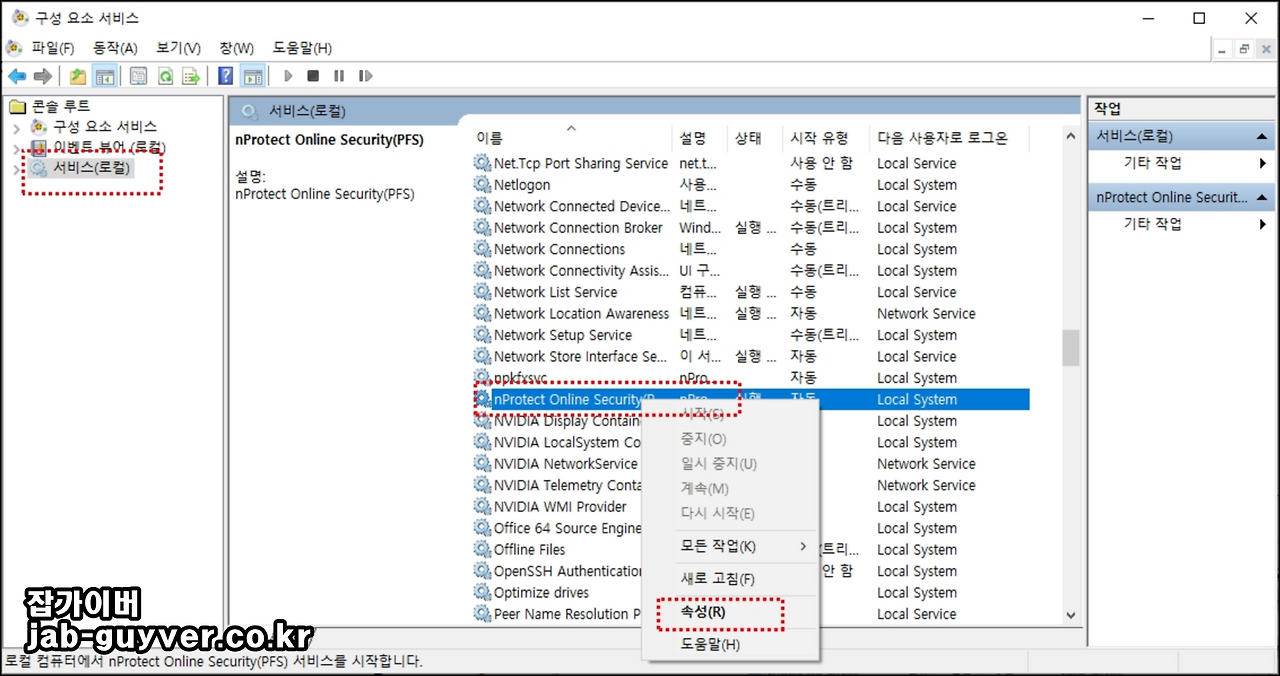1280x676 pixels.
Task: Start the service using the play toolbar icon
Action: 288,75
